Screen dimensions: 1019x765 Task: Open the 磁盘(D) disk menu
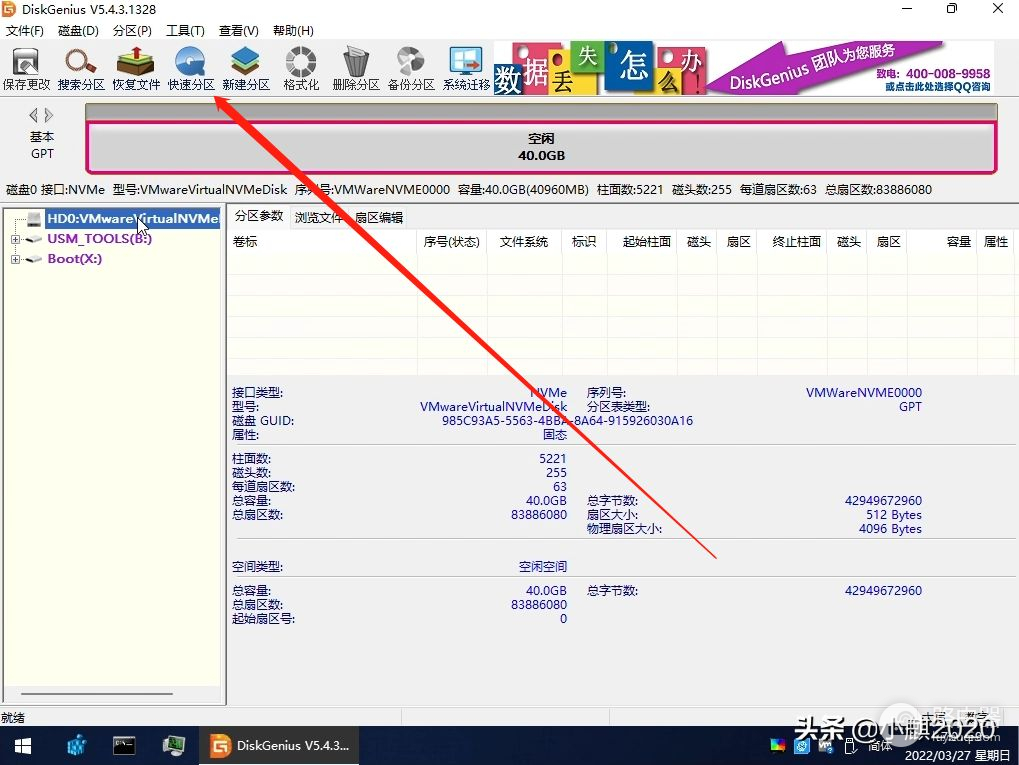click(78, 31)
